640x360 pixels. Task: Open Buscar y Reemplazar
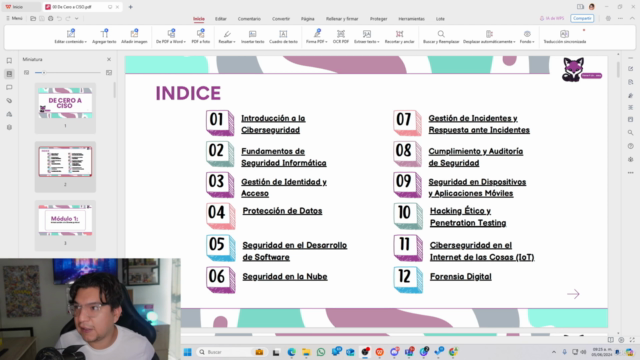tap(441, 36)
